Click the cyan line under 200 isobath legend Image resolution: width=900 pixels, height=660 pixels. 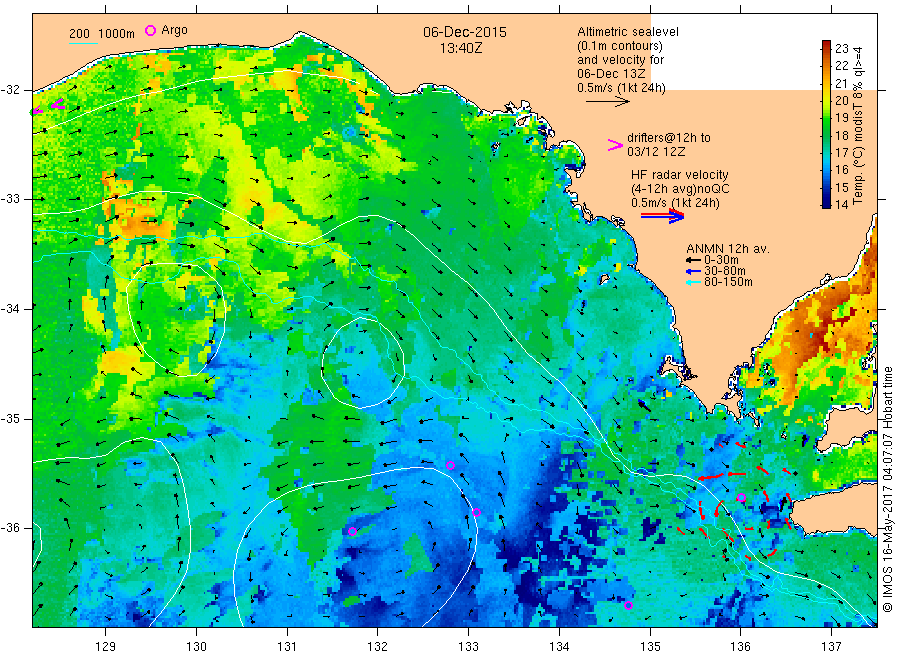(x=83, y=43)
